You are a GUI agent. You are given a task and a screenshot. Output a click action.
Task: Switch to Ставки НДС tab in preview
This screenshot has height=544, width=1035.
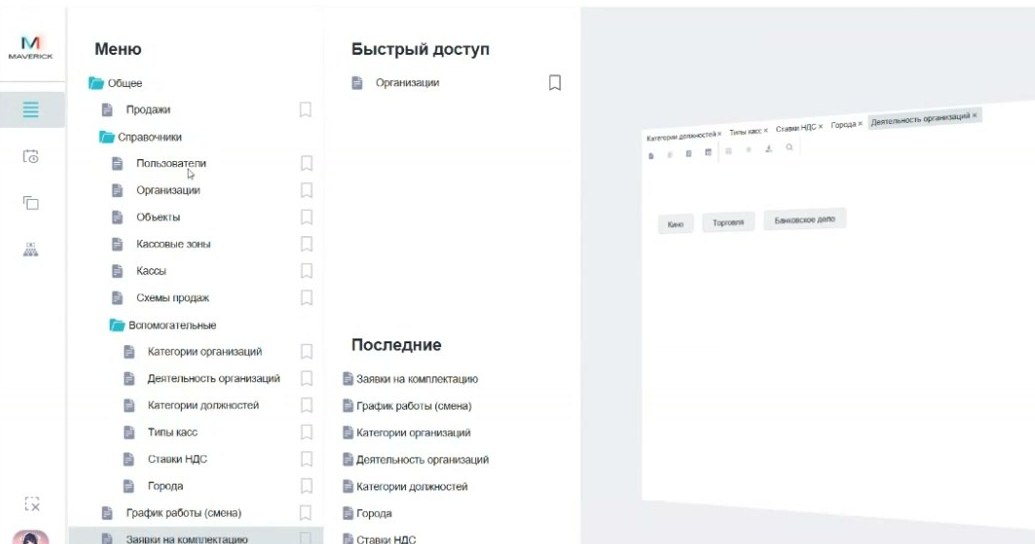(x=795, y=127)
